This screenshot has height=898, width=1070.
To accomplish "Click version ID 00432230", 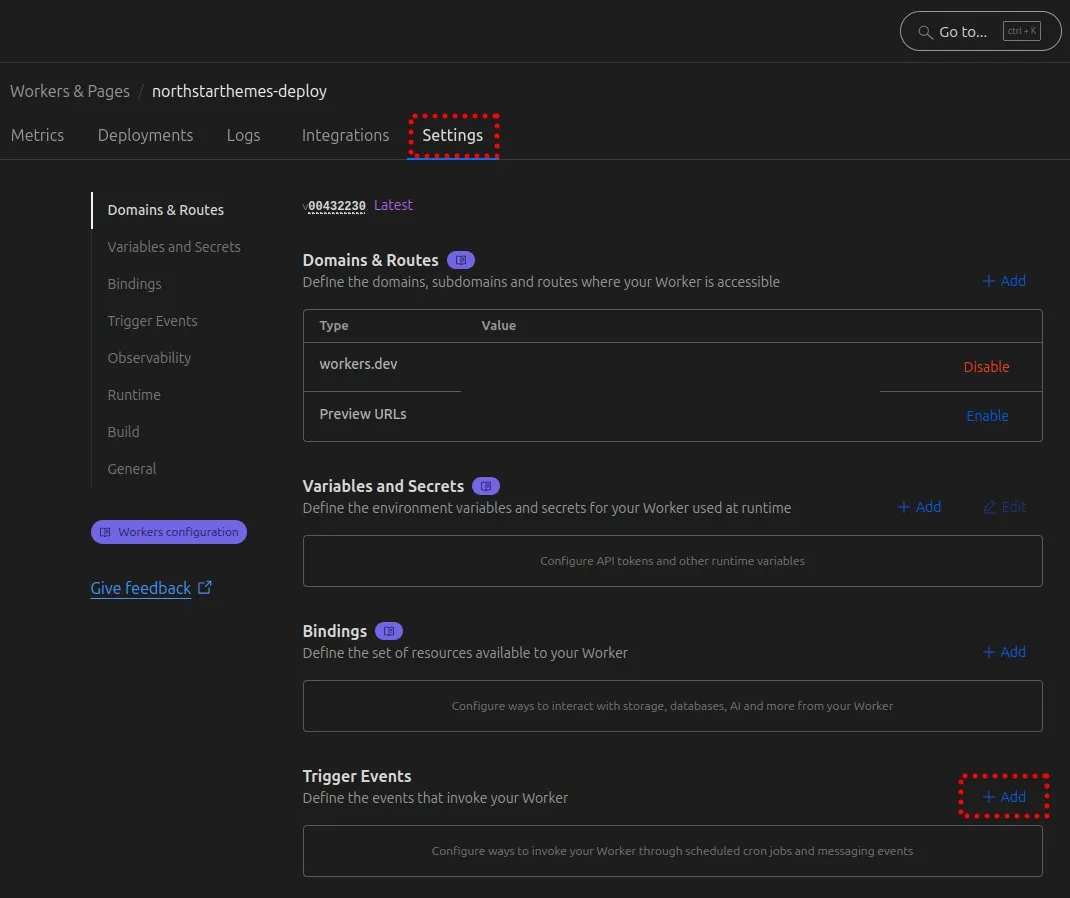I will point(336,206).
